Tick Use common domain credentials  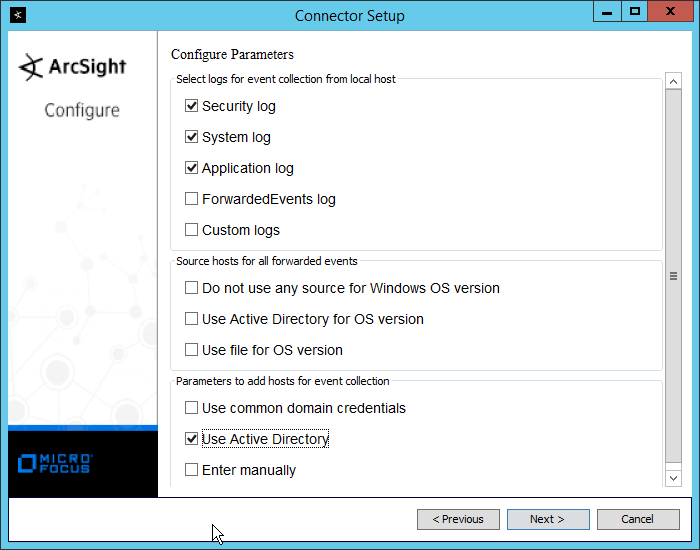(192, 408)
